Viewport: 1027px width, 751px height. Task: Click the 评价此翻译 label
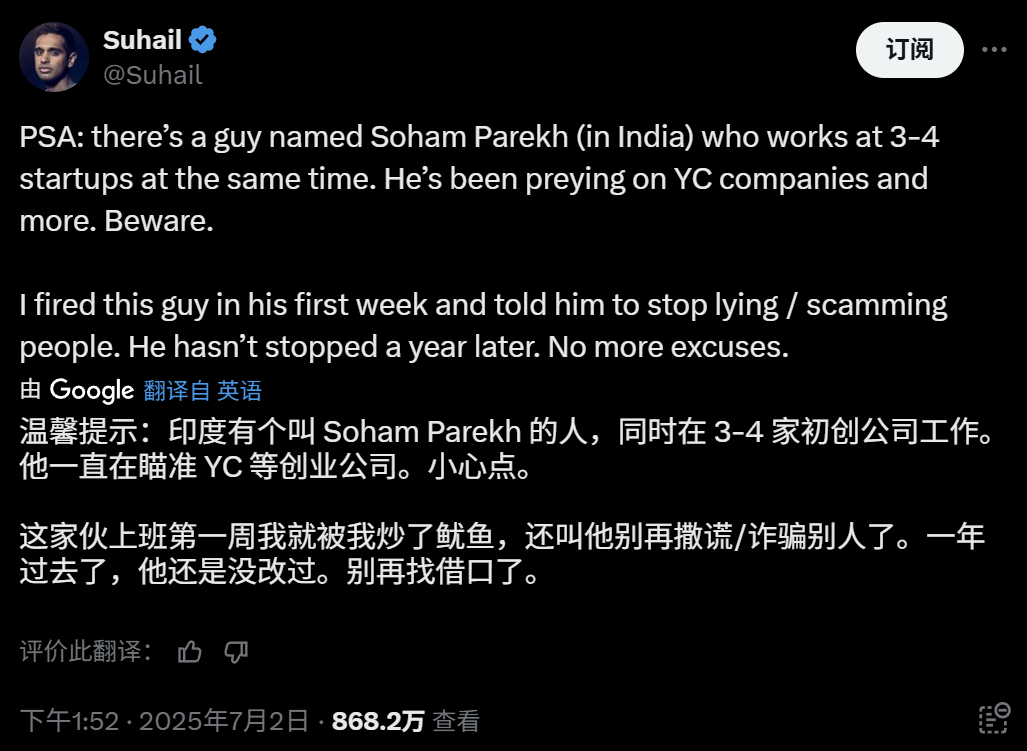(x=86, y=653)
